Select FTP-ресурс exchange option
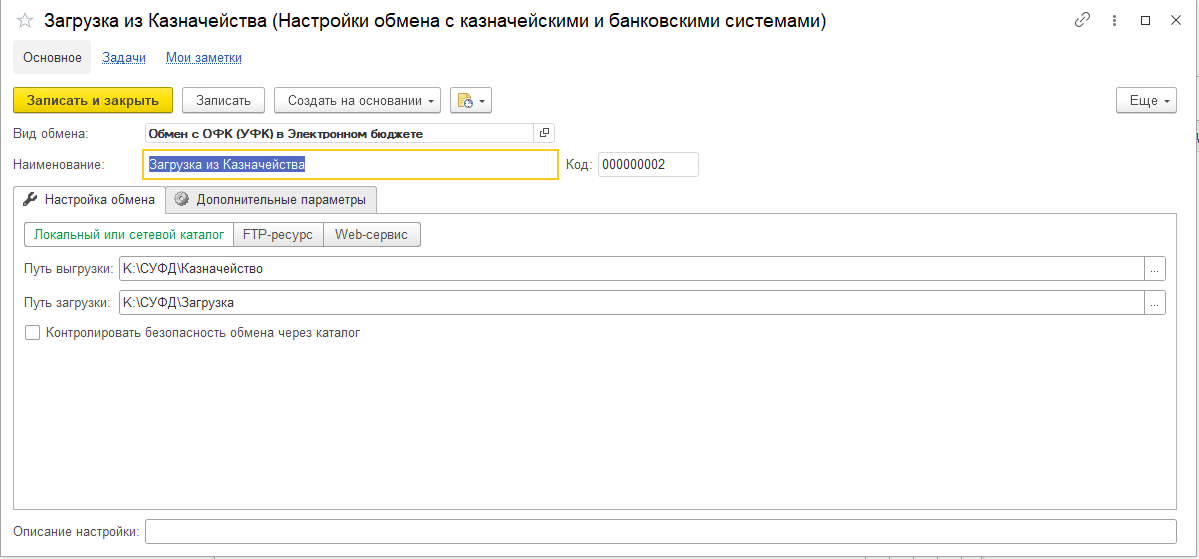1199x559 pixels. tap(277, 234)
